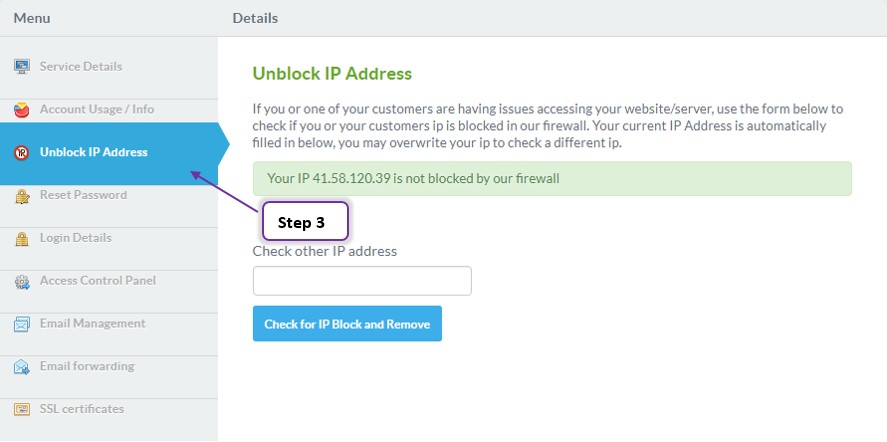The height and width of the screenshot is (442, 887).
Task: Click the Account Usage / Info icon
Action: click(x=21, y=110)
